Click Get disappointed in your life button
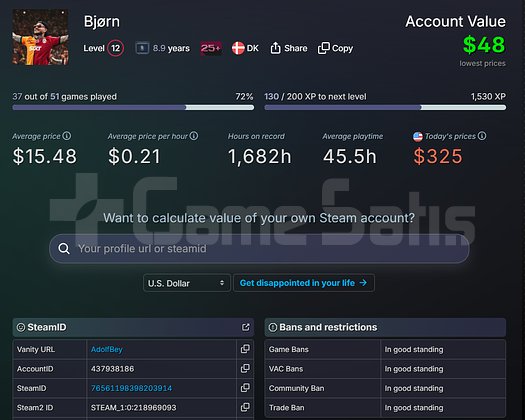 coord(304,283)
